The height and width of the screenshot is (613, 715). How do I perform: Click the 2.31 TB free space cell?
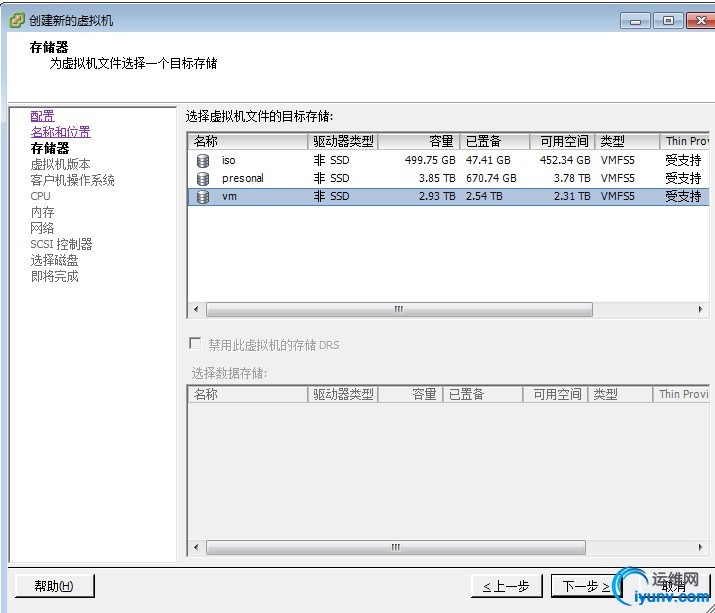pos(572,197)
